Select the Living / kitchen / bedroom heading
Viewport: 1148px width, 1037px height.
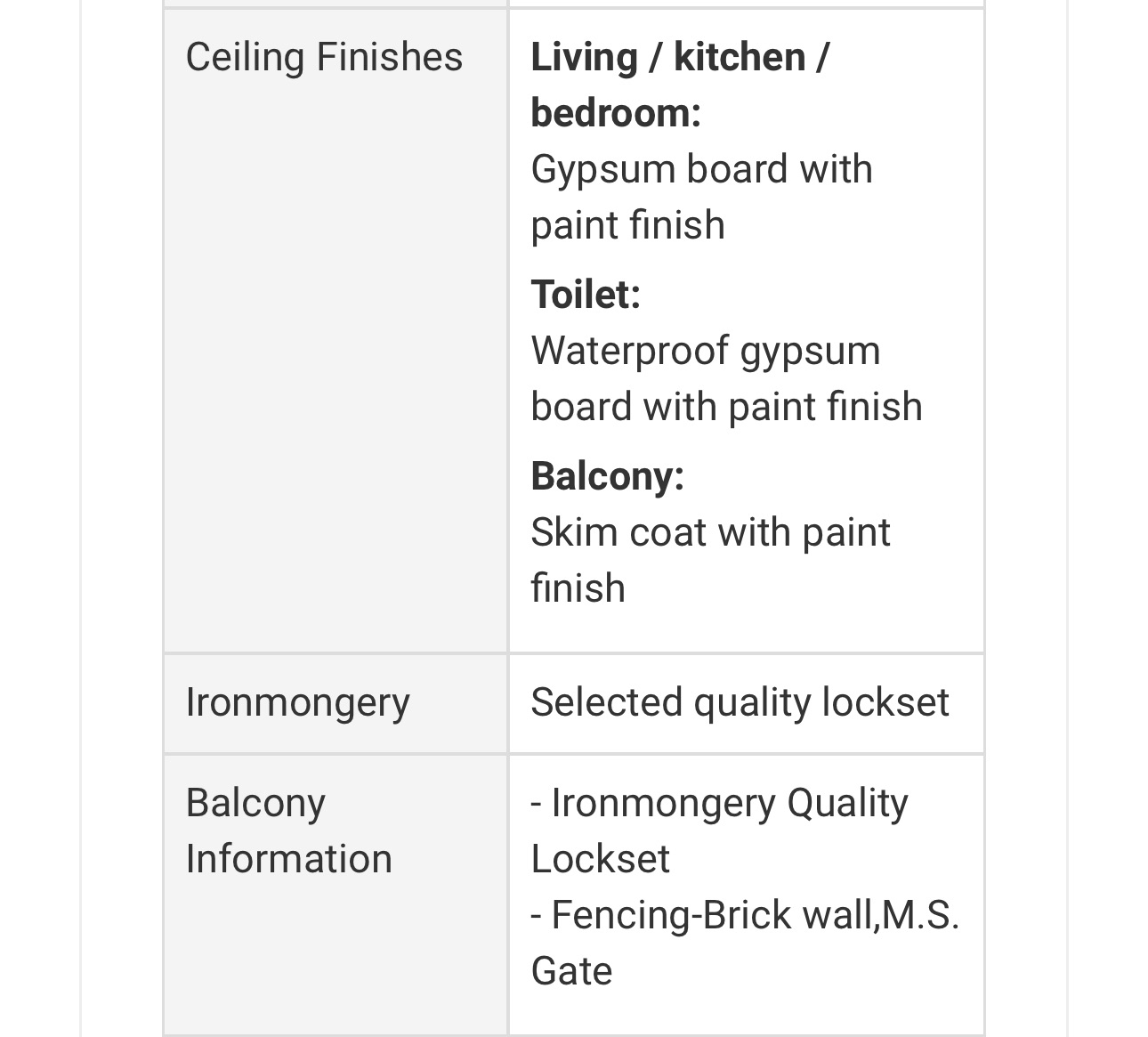pos(680,85)
